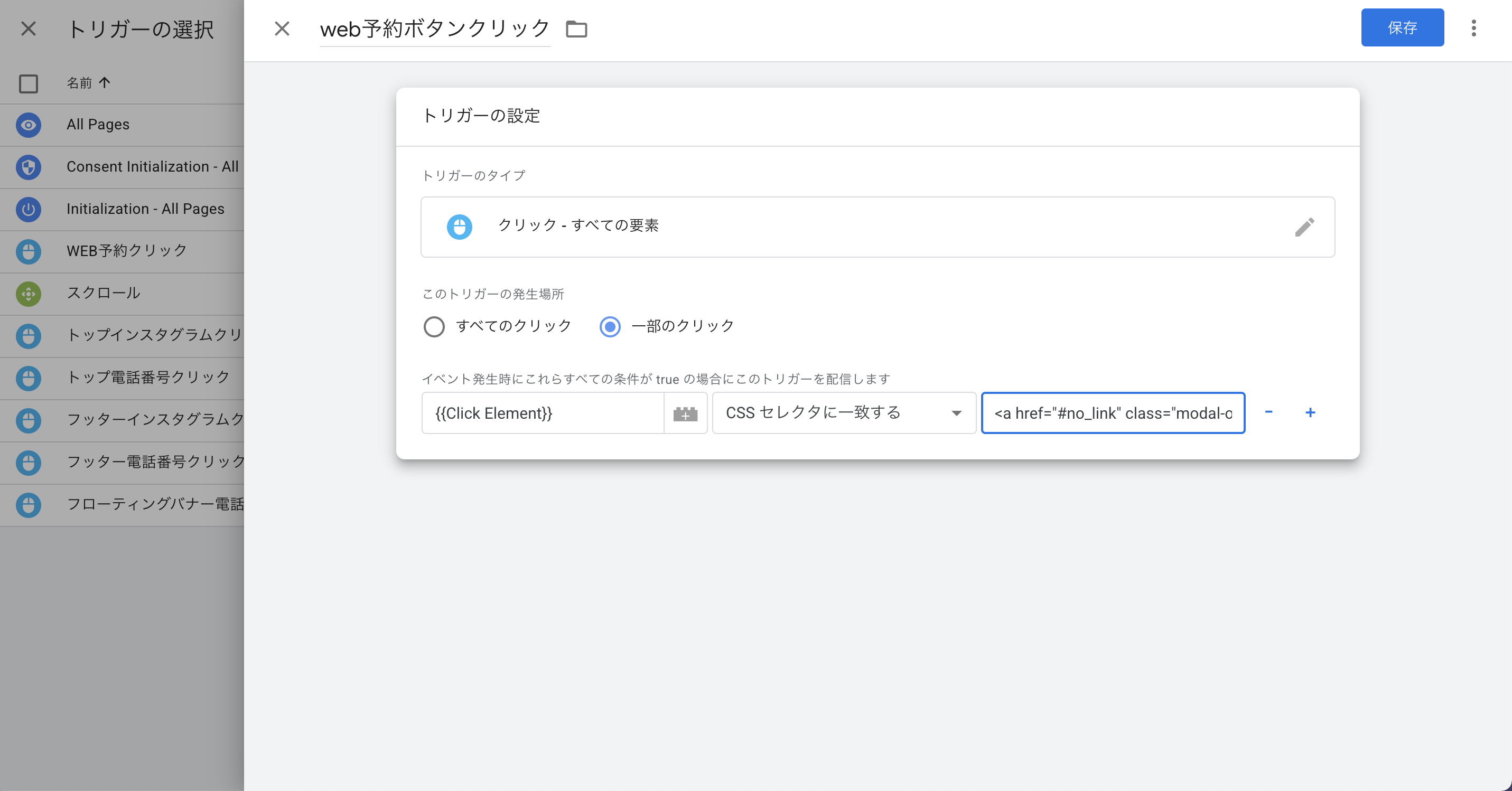The height and width of the screenshot is (791, 1512).
Task: Open variable picker brick icon
Action: pyautogui.click(x=685, y=413)
